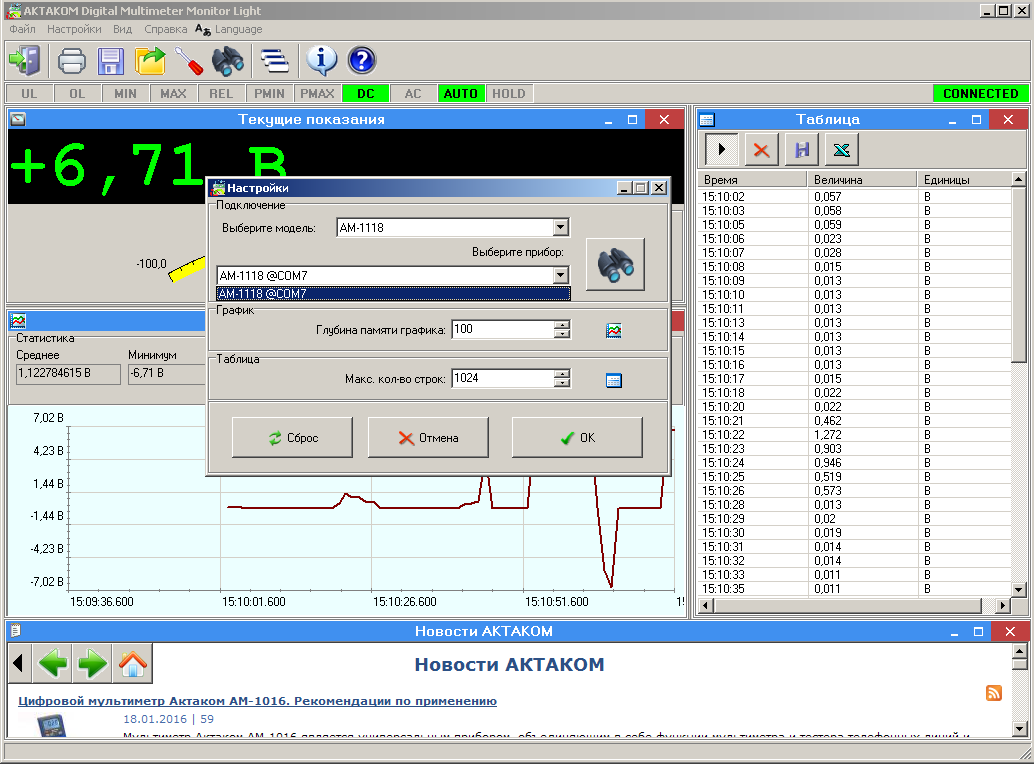Increase graph memory depth spinner

point(562,324)
